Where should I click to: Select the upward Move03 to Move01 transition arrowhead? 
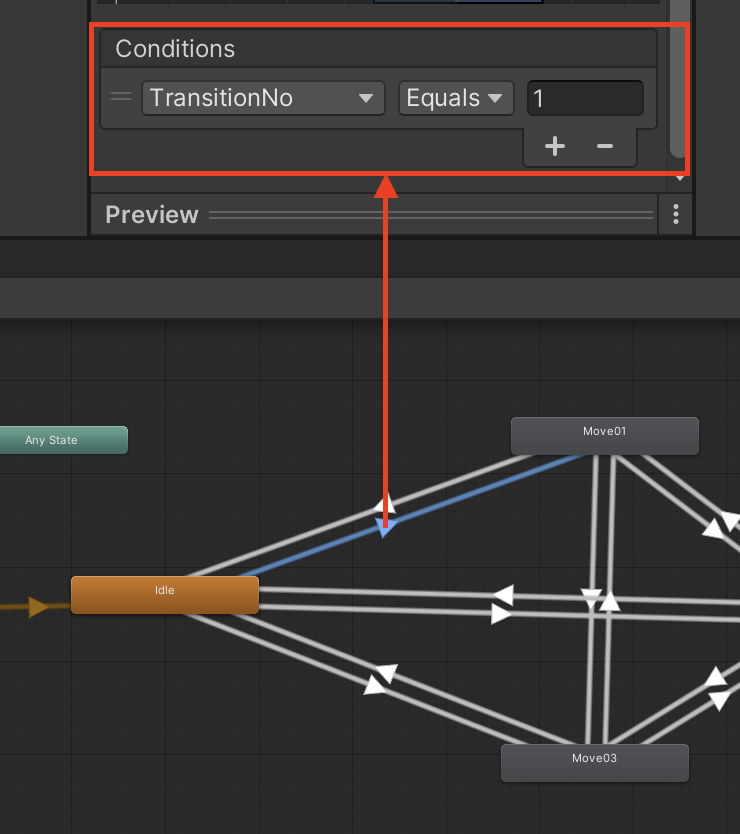point(610,601)
